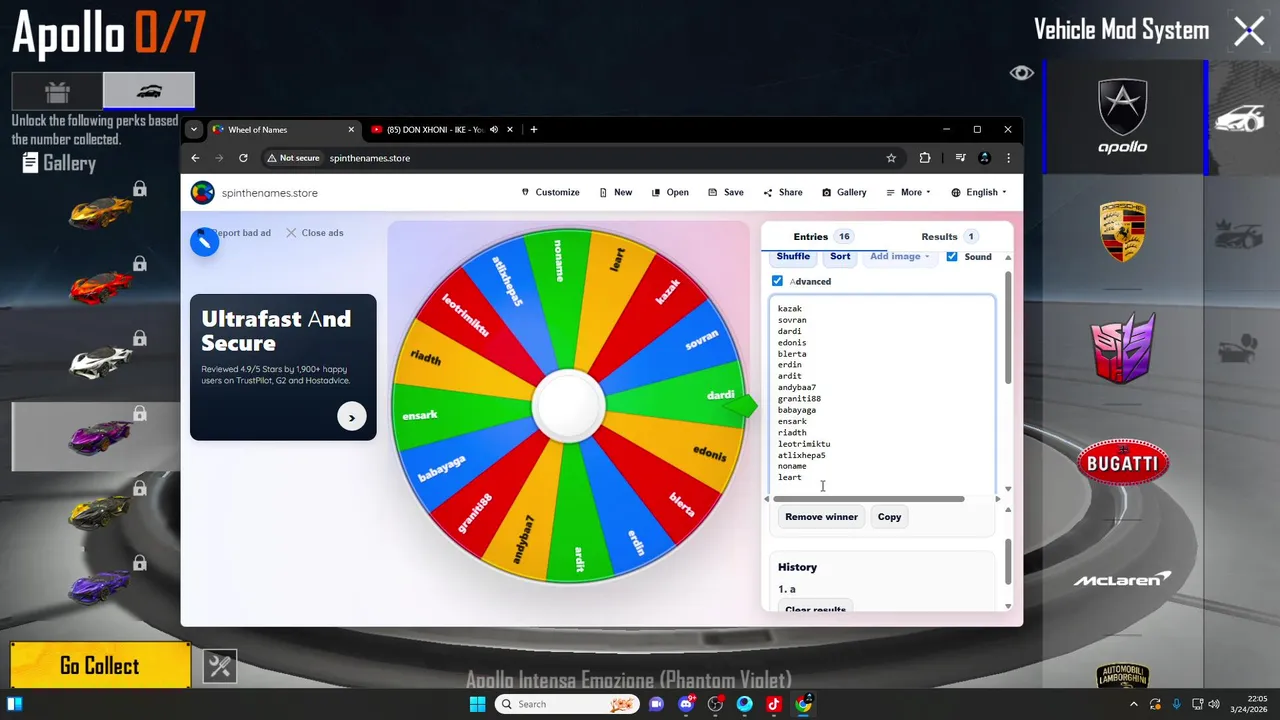This screenshot has height=720, width=1280.
Task: Select the Apollo brand logo
Action: pos(1123,117)
